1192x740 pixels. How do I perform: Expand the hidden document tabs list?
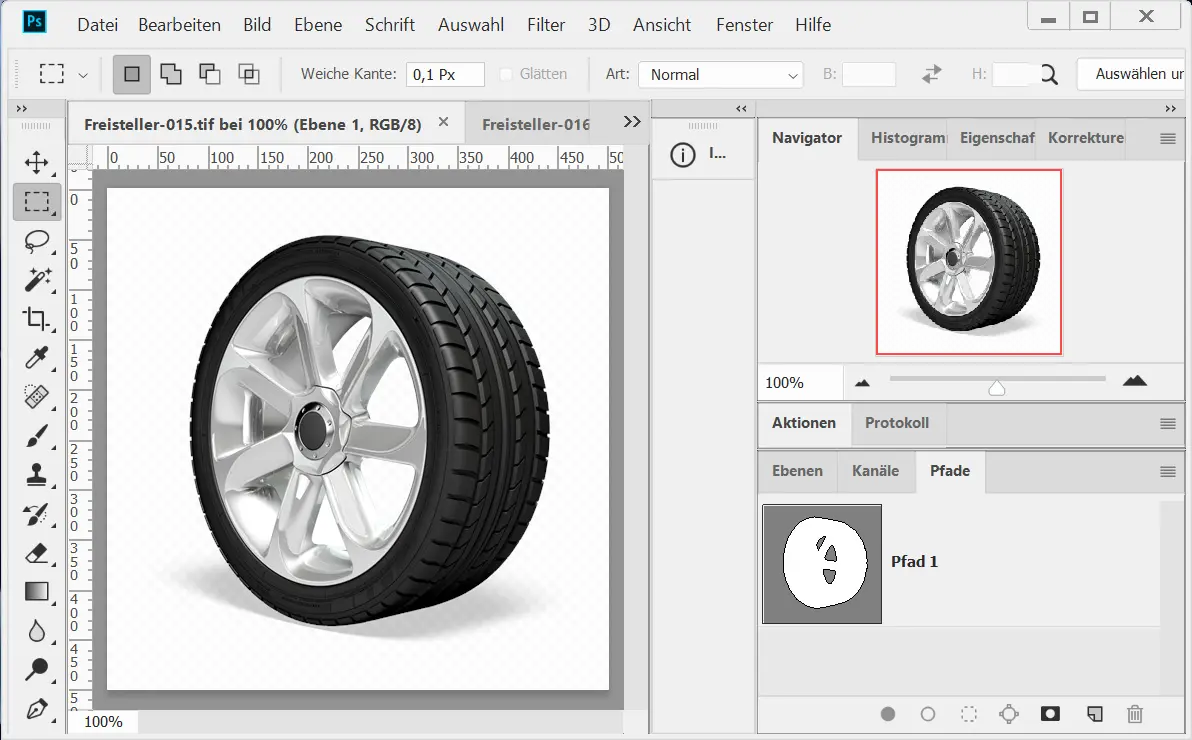click(631, 122)
